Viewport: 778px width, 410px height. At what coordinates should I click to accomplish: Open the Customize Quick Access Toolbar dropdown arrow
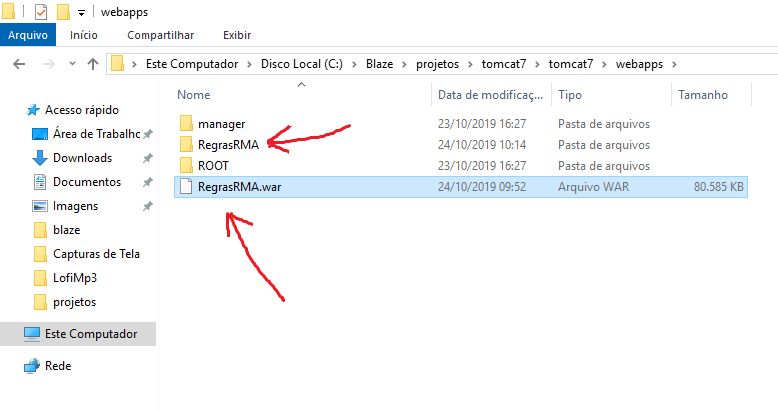pos(81,13)
